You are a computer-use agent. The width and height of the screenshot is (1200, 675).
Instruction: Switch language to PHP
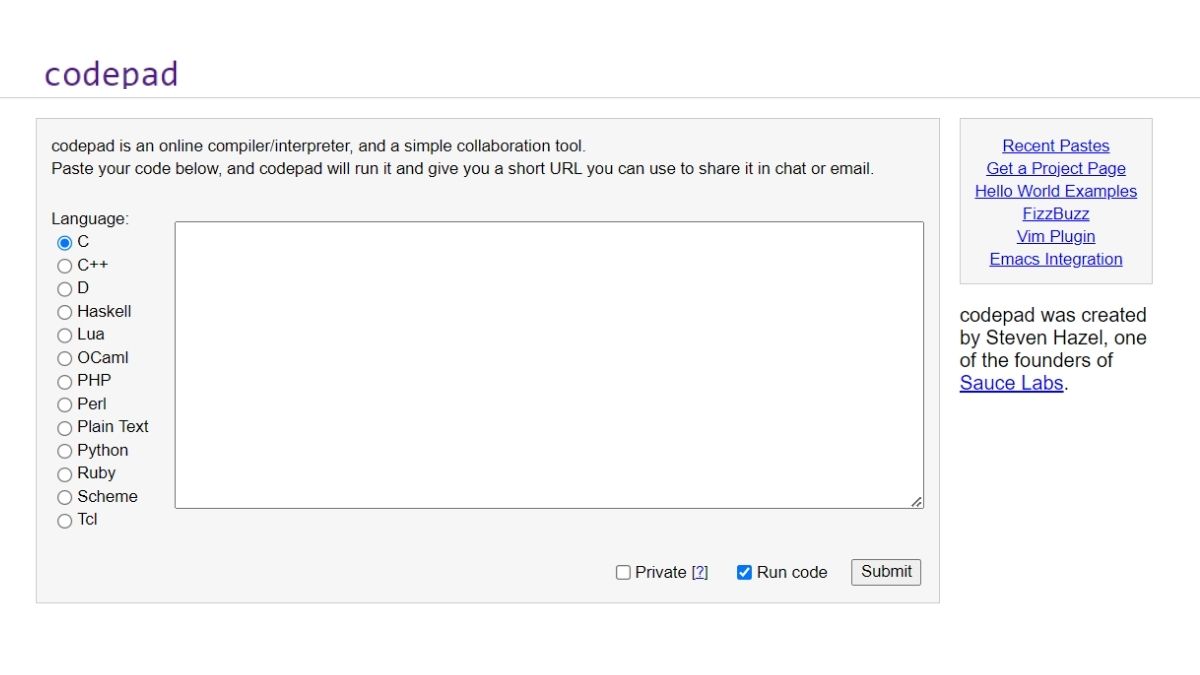(65, 381)
